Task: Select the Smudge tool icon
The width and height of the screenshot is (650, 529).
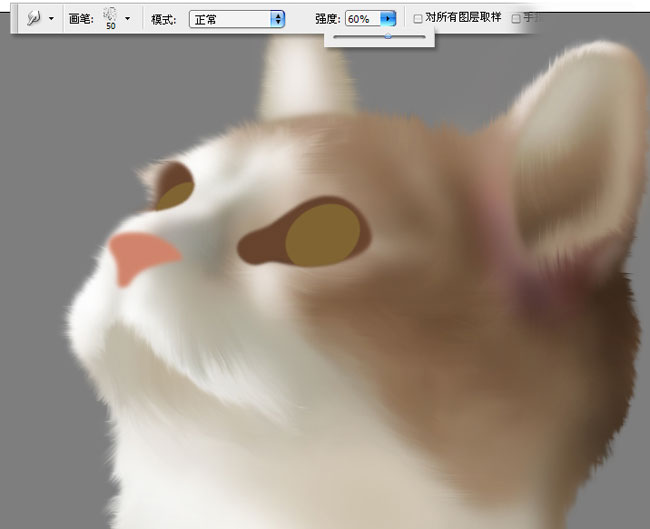Action: (32, 18)
